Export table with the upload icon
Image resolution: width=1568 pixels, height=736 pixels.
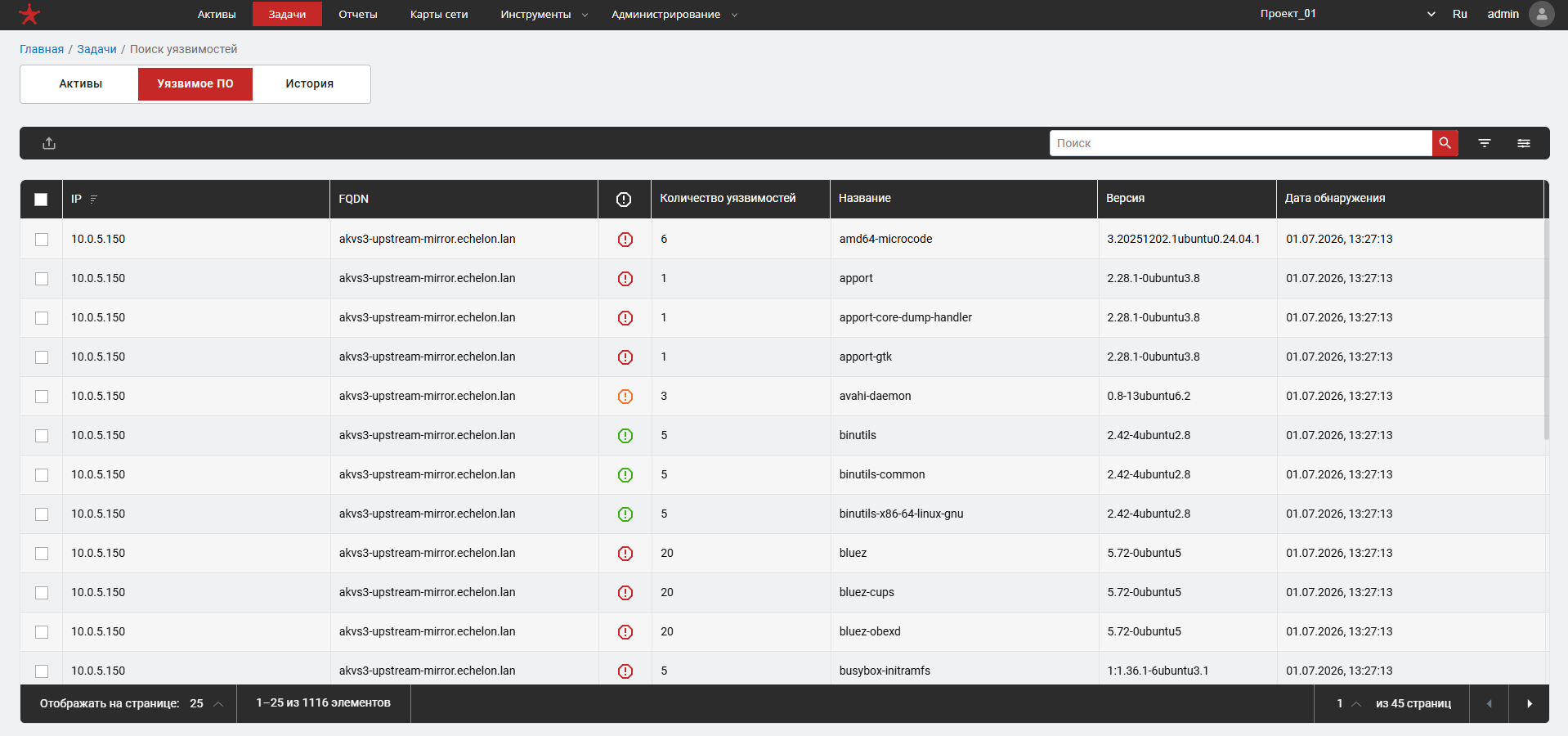(x=49, y=143)
